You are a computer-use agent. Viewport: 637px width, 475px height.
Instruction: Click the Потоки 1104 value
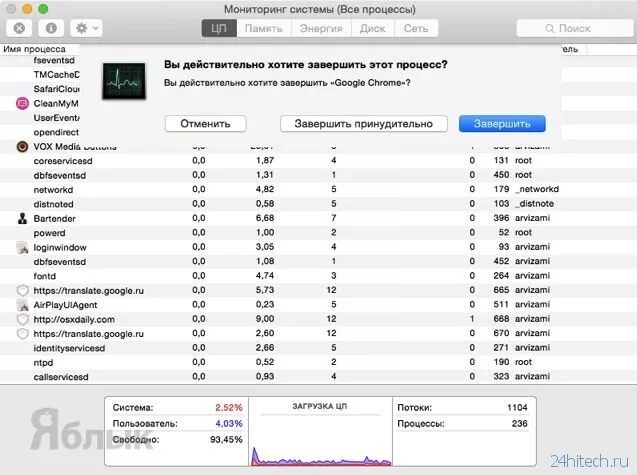coord(517,408)
